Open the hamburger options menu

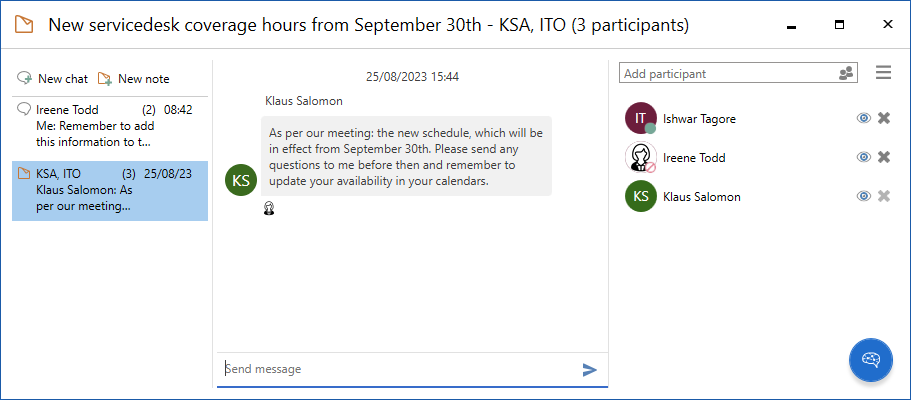883,73
